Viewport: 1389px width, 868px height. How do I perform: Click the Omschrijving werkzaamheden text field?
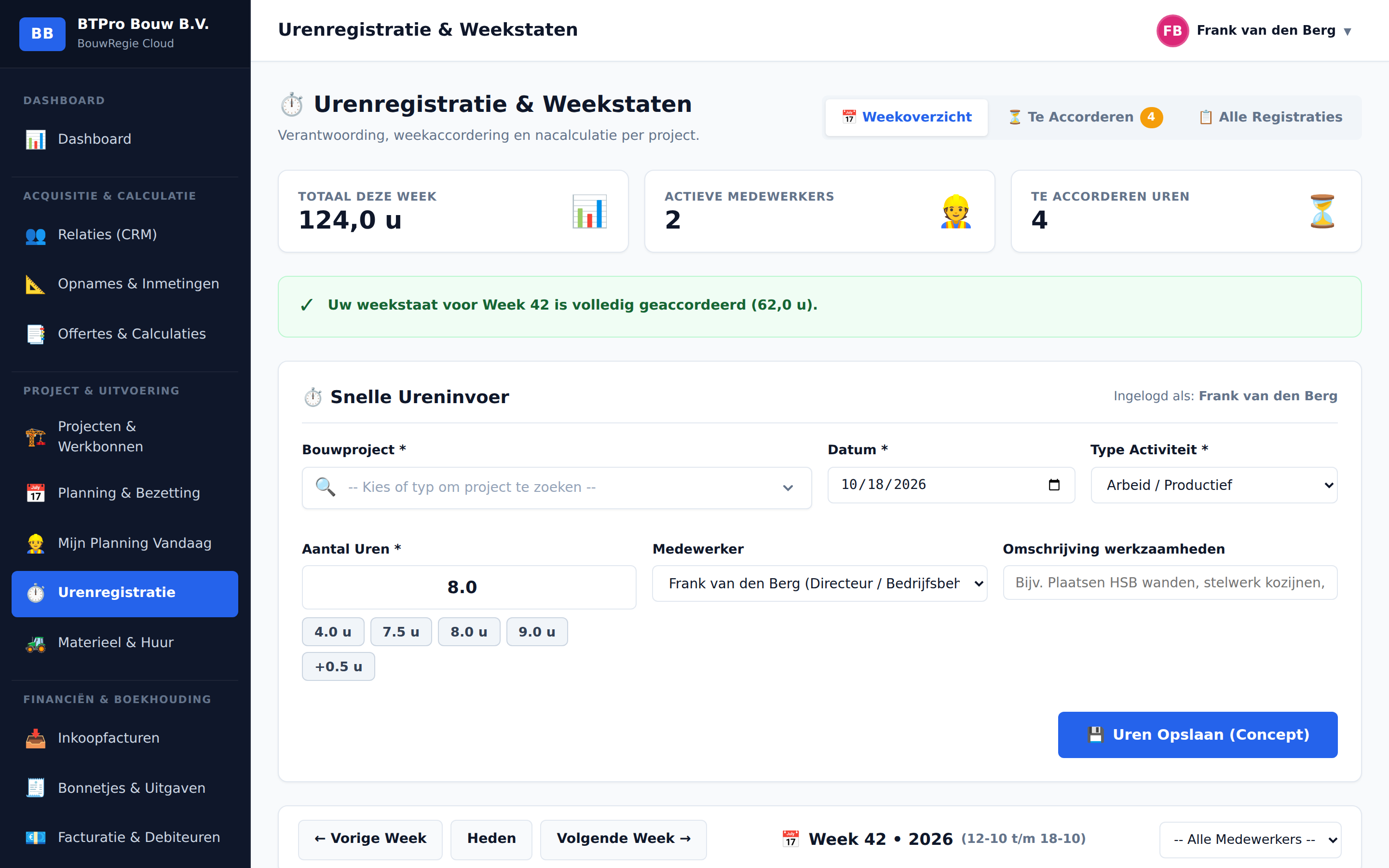click(x=1170, y=583)
